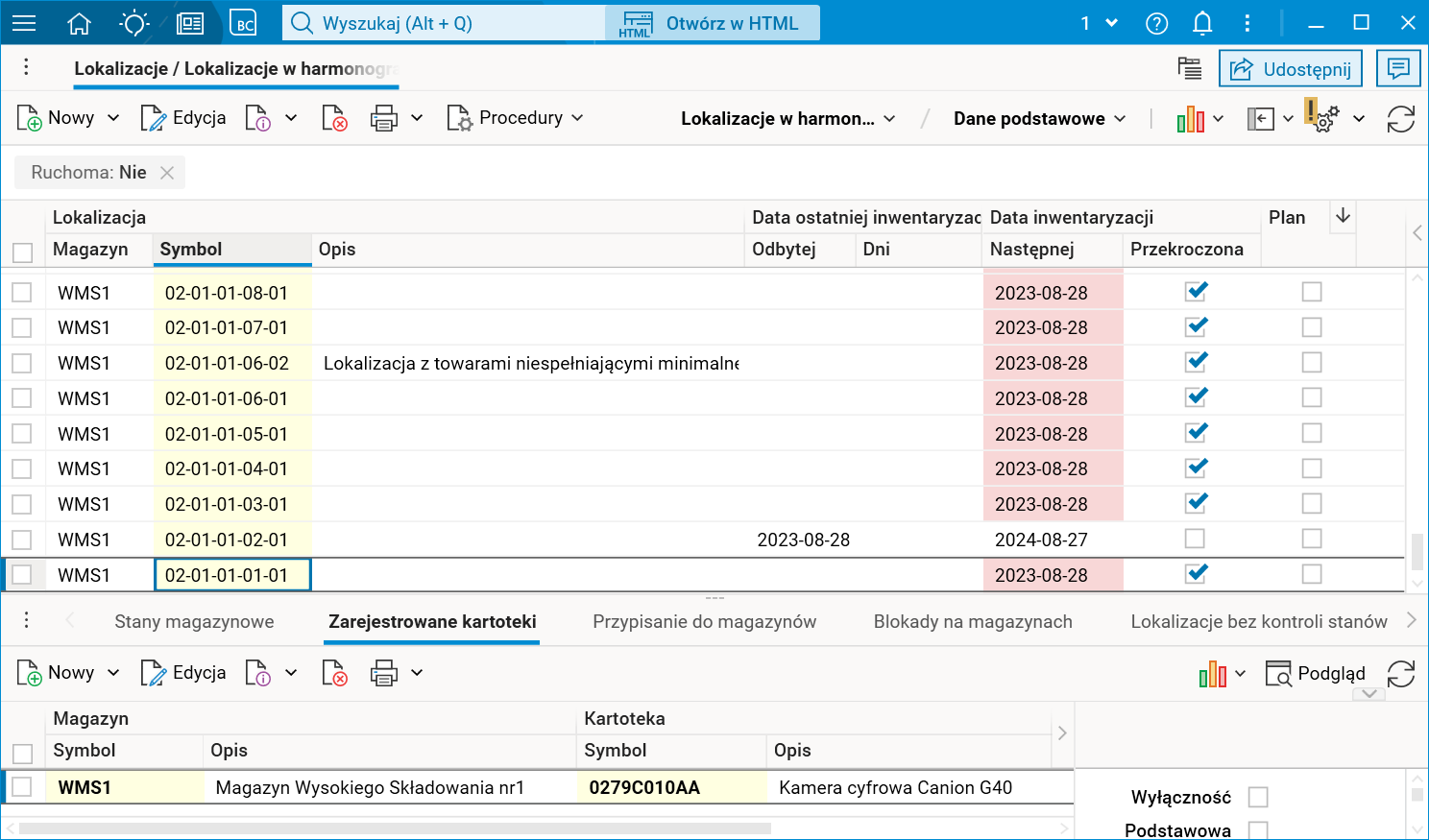Uncheck Przekroczona for location 02-01-01-08-01
The width and height of the screenshot is (1429, 840).
(1195, 291)
